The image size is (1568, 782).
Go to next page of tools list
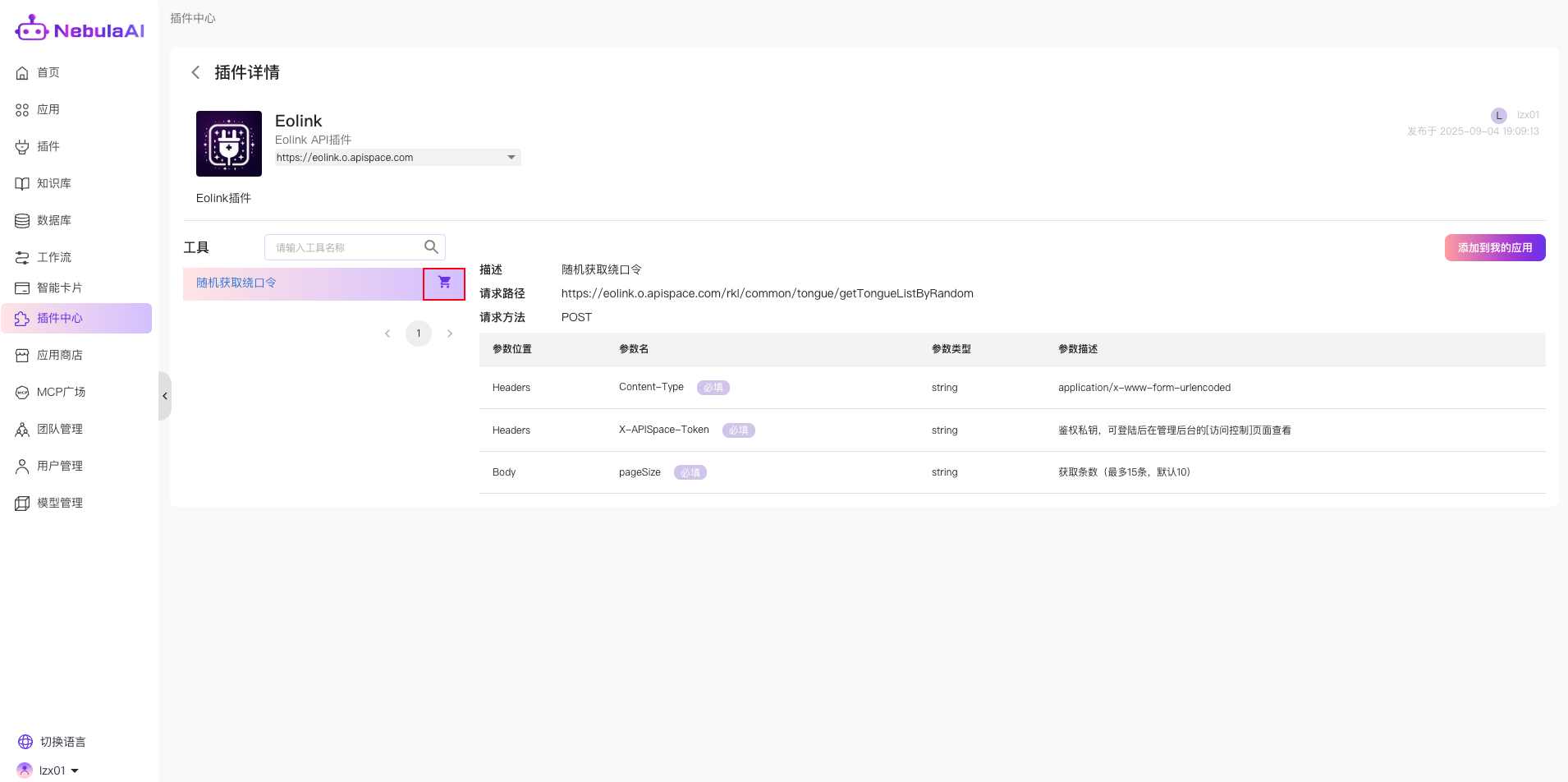(x=450, y=333)
